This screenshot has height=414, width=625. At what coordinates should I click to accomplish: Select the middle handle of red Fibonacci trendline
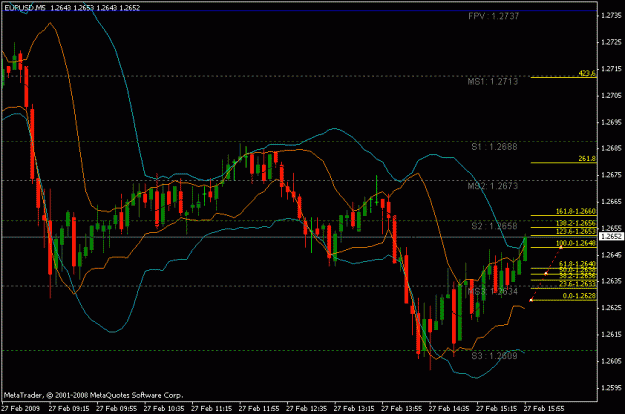coord(546,274)
